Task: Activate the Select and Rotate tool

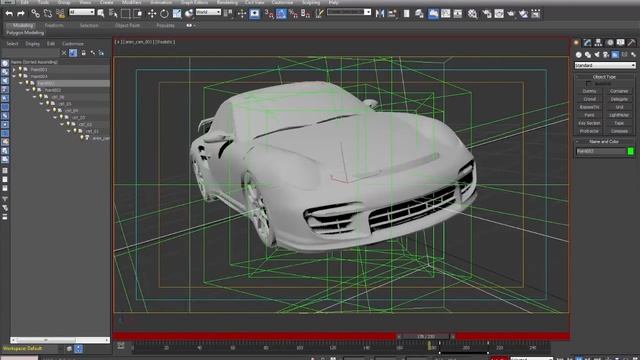Action: point(164,14)
